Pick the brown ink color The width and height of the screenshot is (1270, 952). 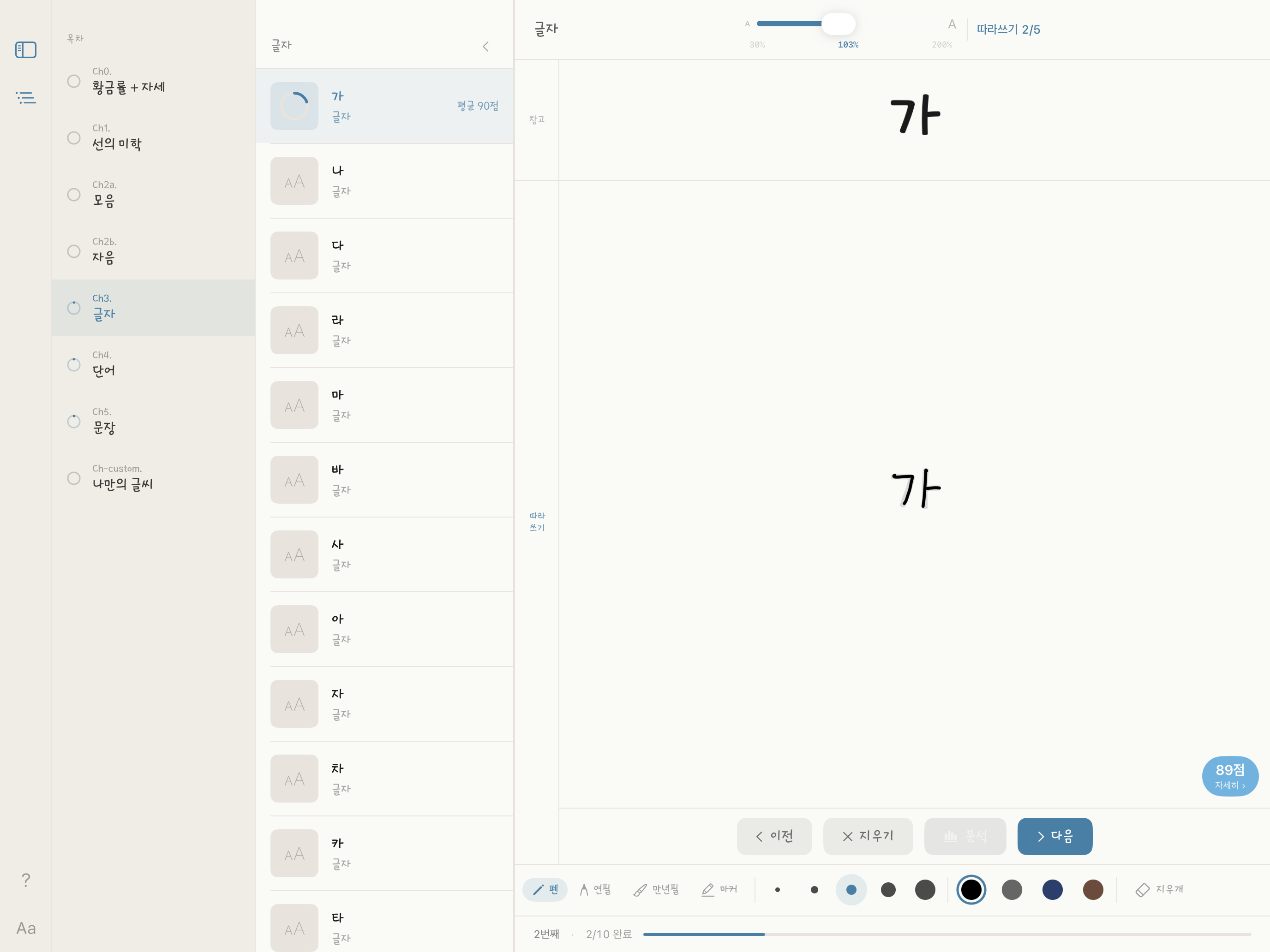(1093, 889)
